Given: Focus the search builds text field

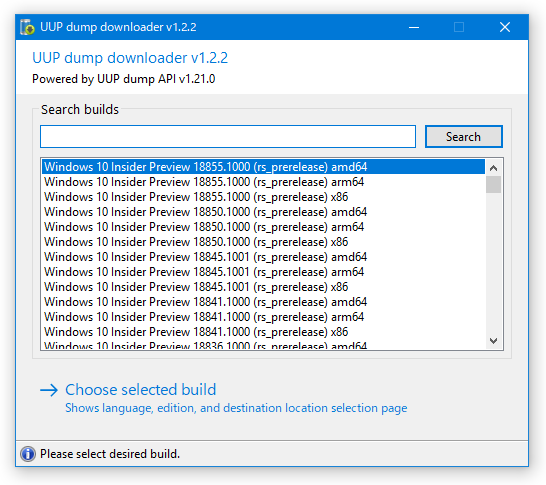Looking at the screenshot, I should tap(228, 136).
